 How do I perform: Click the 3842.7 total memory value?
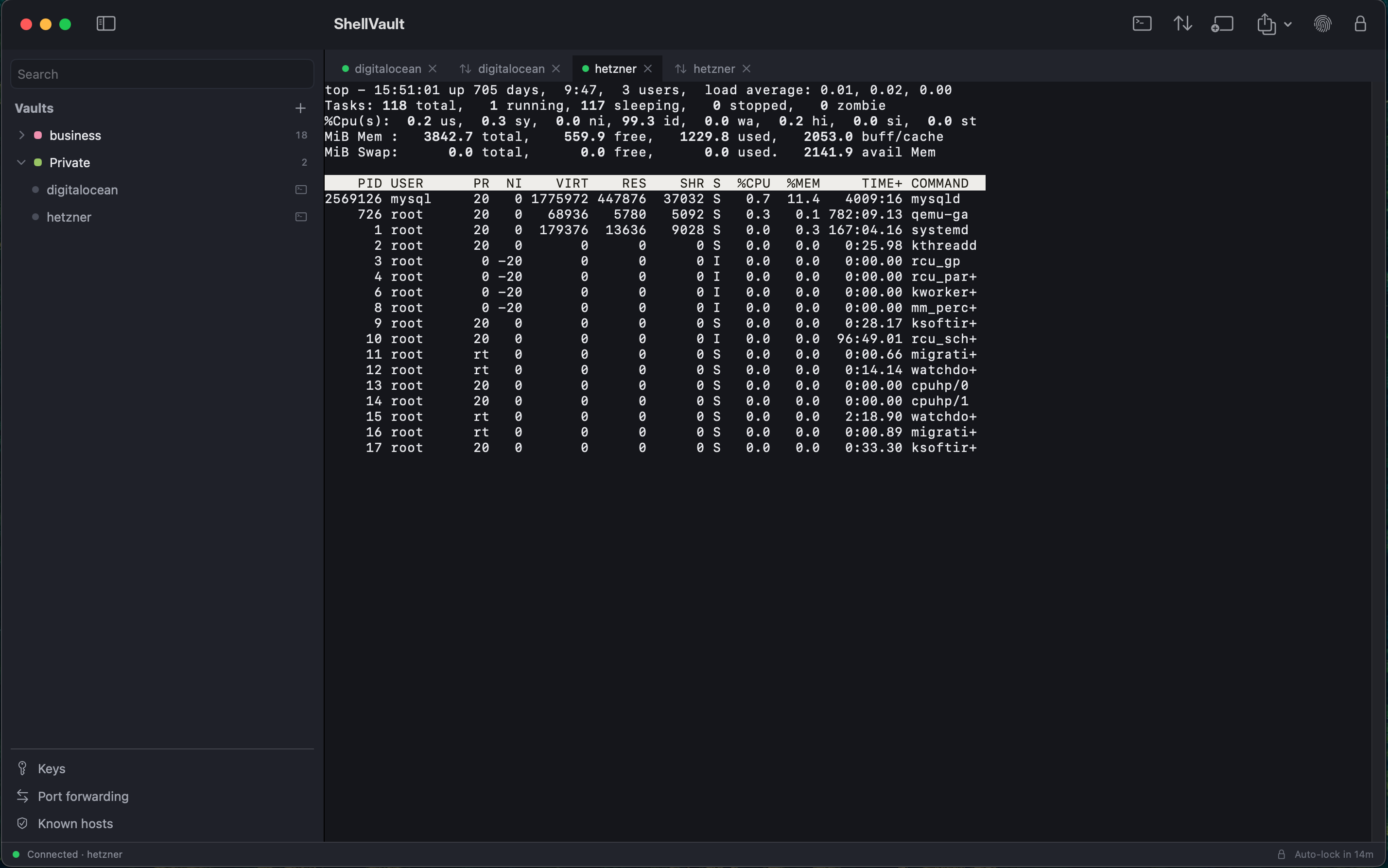(448, 137)
